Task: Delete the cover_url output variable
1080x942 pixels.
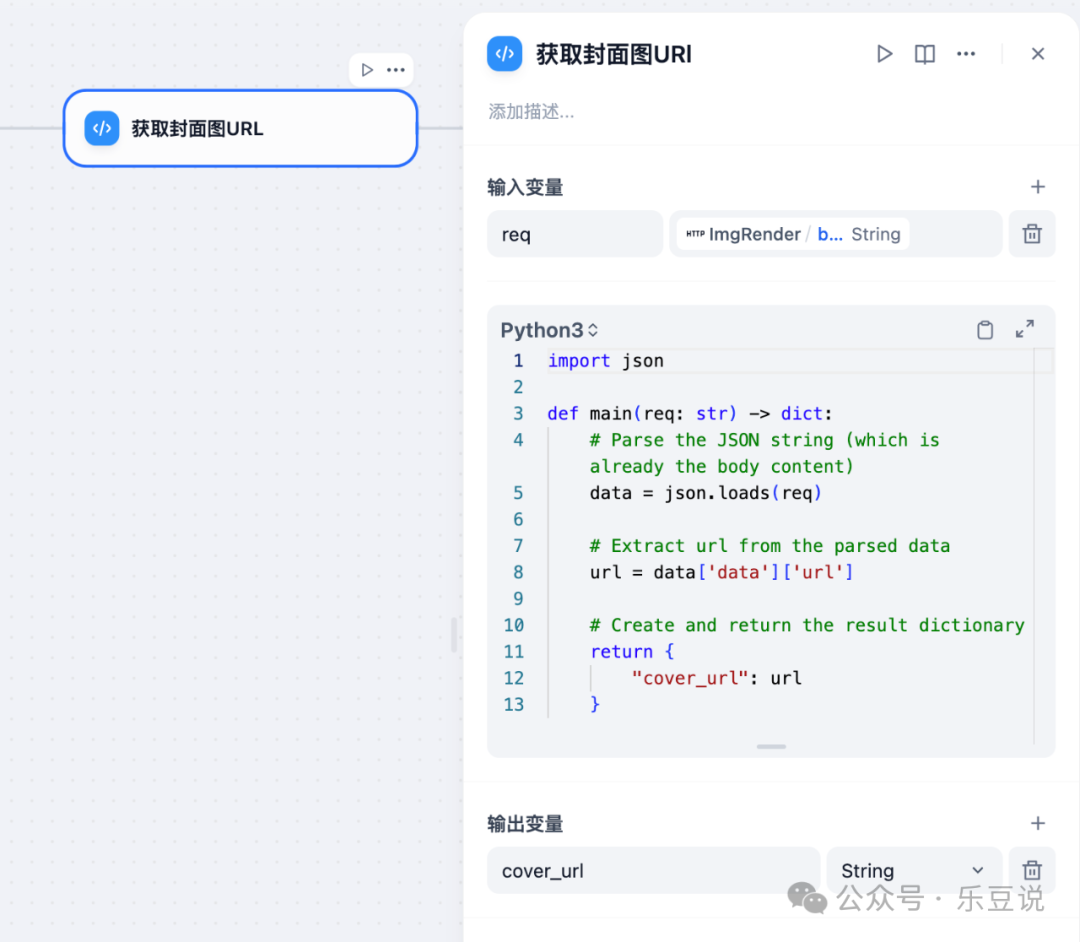Action: 1032,870
